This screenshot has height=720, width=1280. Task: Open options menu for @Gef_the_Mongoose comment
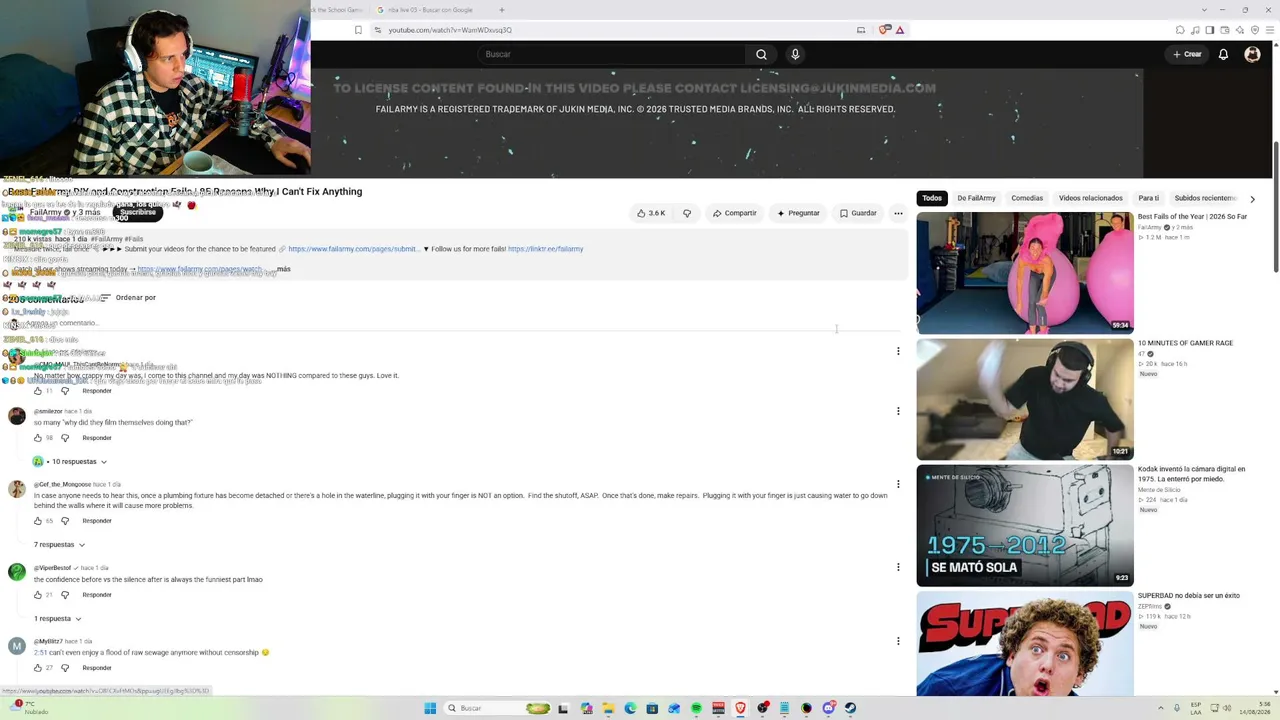pos(898,484)
